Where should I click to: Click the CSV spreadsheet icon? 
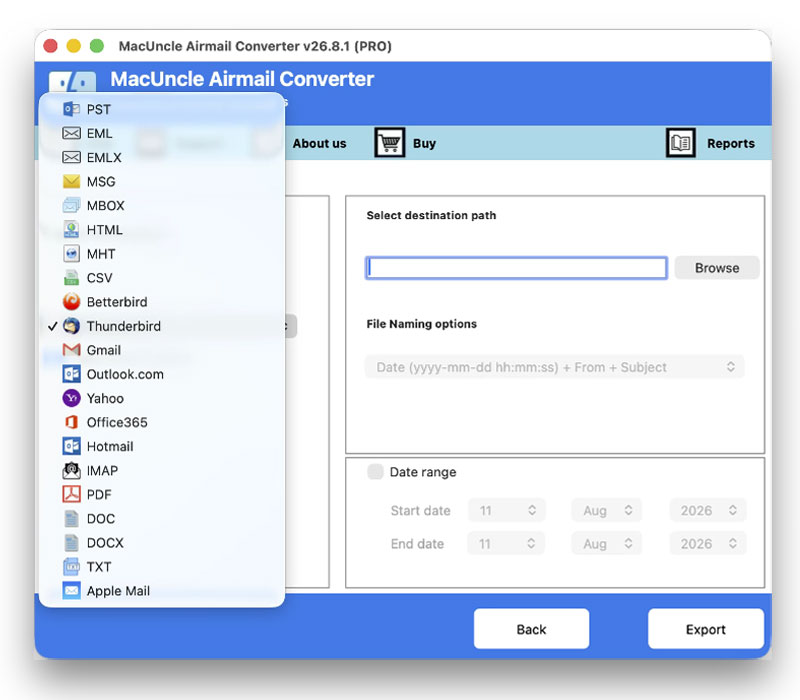(71, 278)
